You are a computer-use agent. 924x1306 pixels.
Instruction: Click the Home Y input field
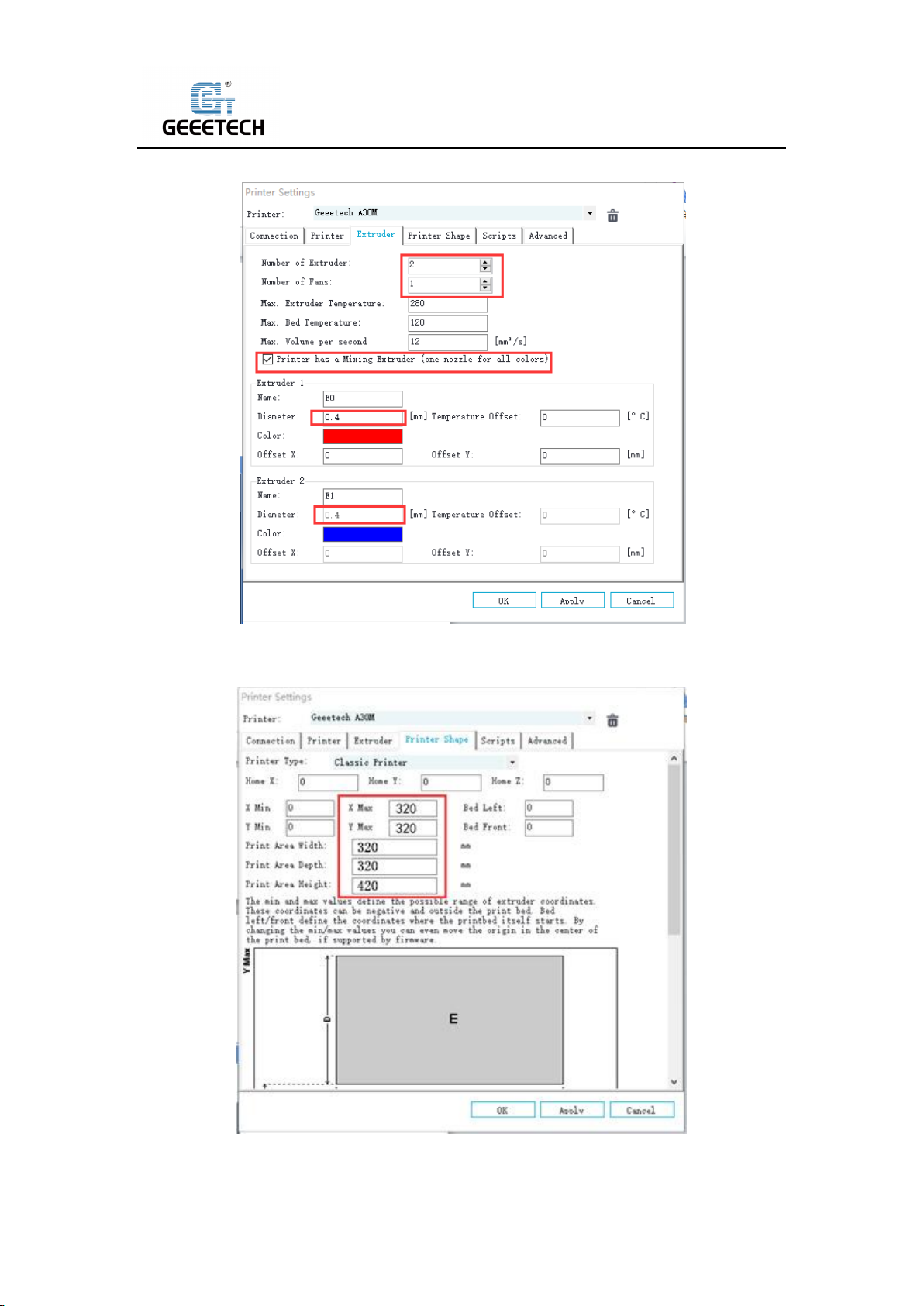451,782
